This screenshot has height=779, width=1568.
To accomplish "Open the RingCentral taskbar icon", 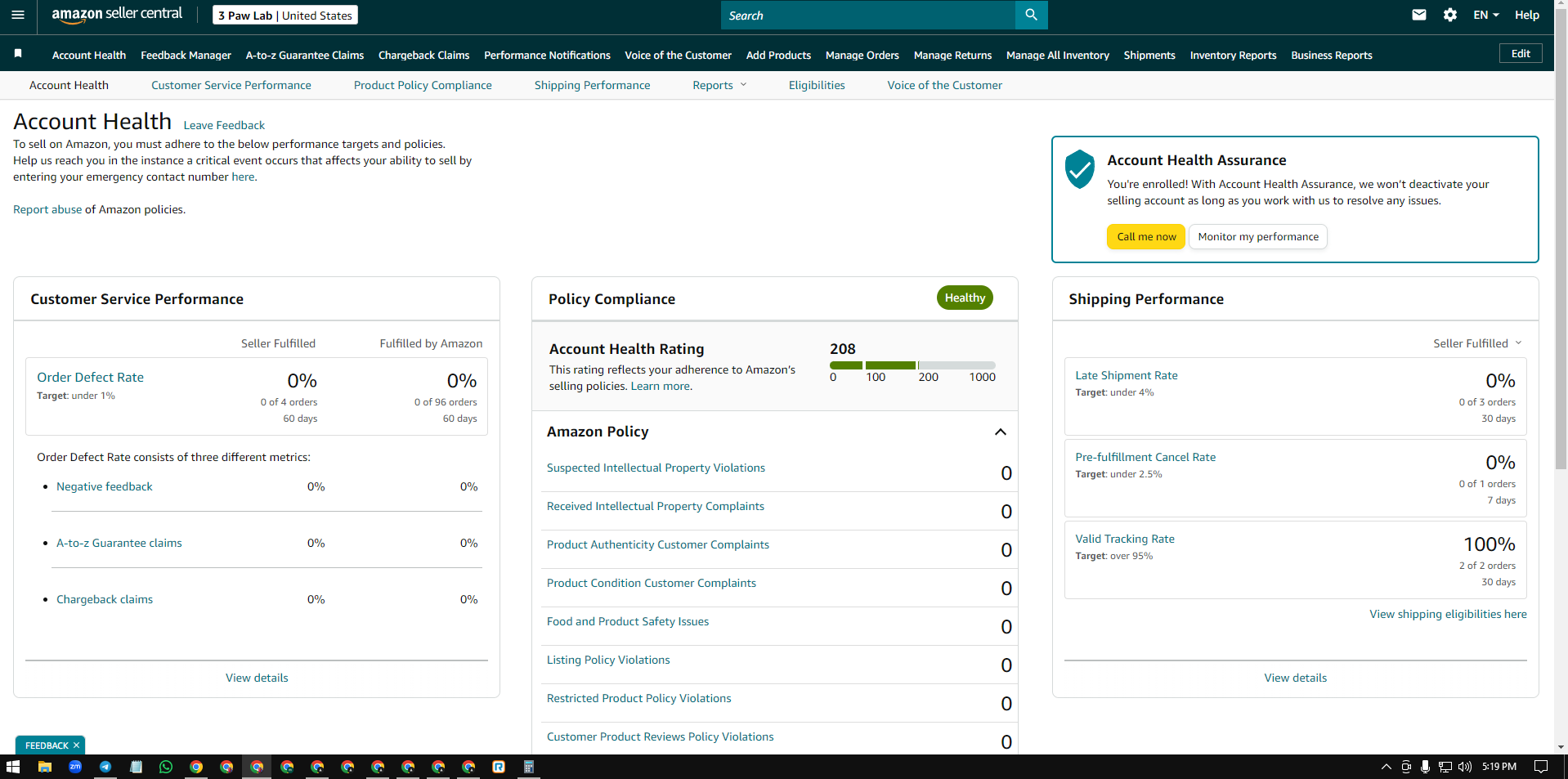I will (x=499, y=767).
